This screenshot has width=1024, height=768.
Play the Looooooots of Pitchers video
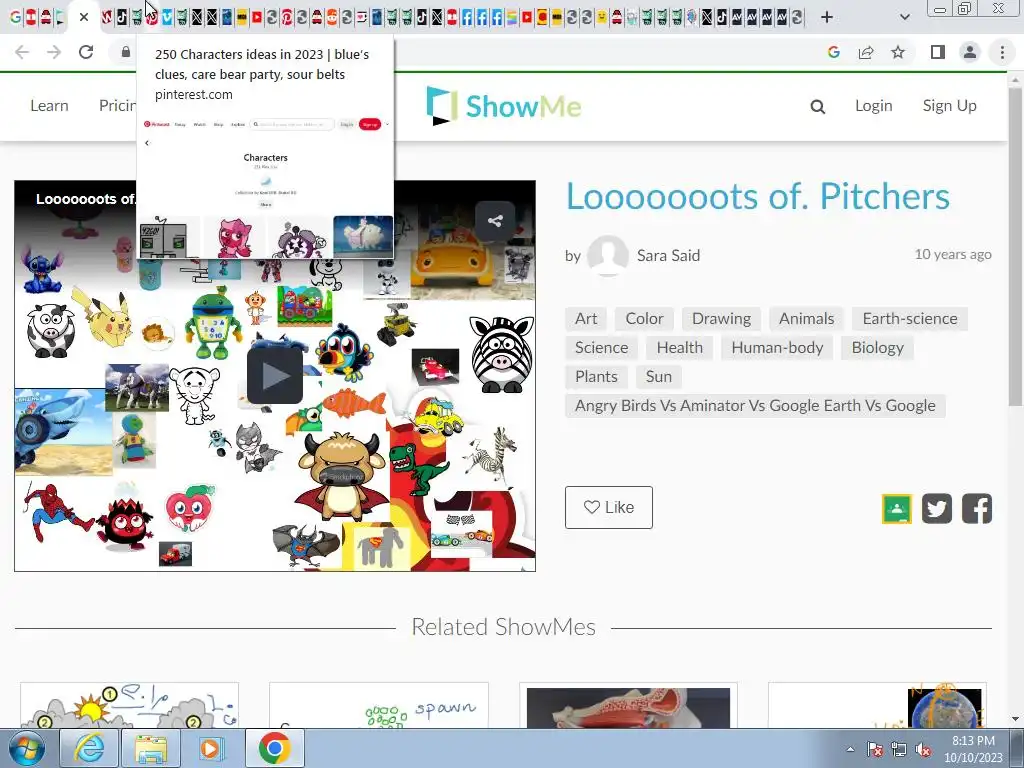point(274,375)
